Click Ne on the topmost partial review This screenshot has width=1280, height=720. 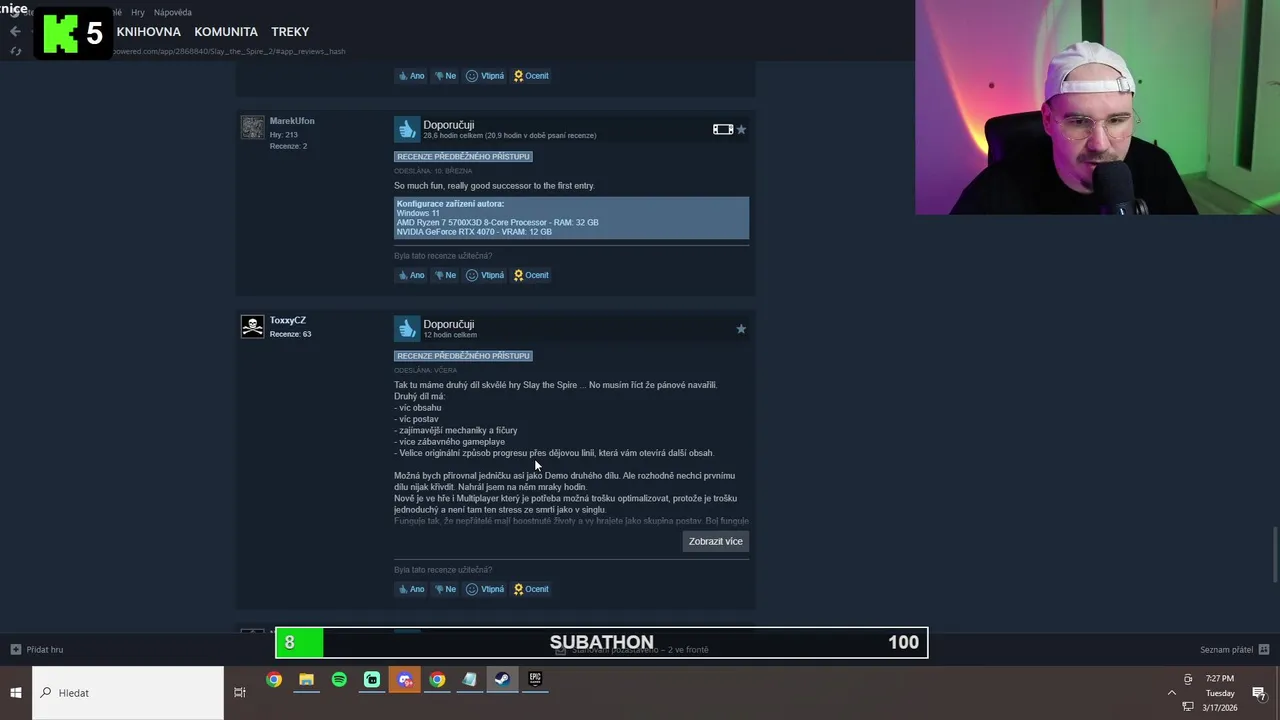tap(445, 76)
